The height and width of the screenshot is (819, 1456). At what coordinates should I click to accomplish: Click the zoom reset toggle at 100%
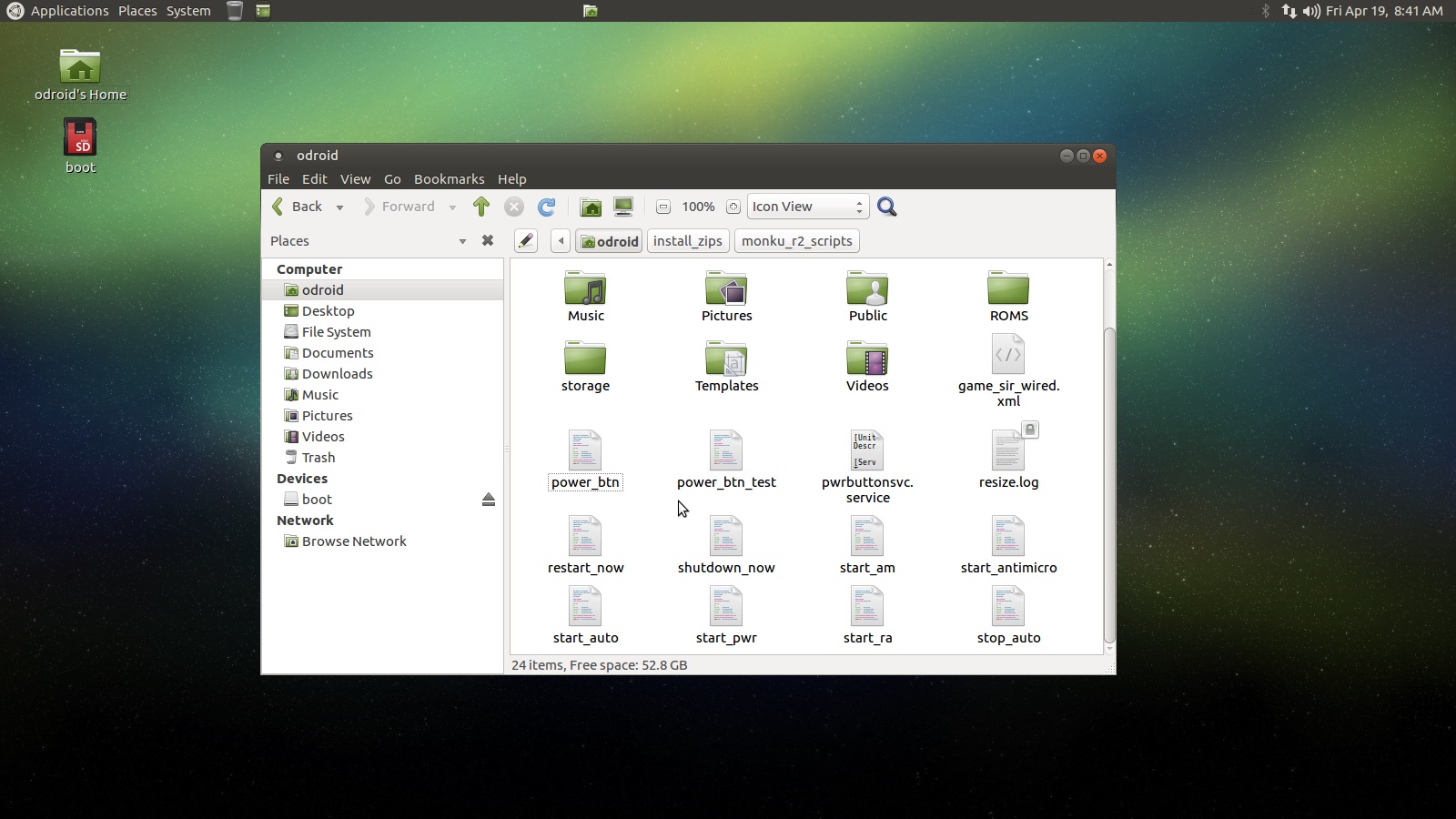coord(698,207)
